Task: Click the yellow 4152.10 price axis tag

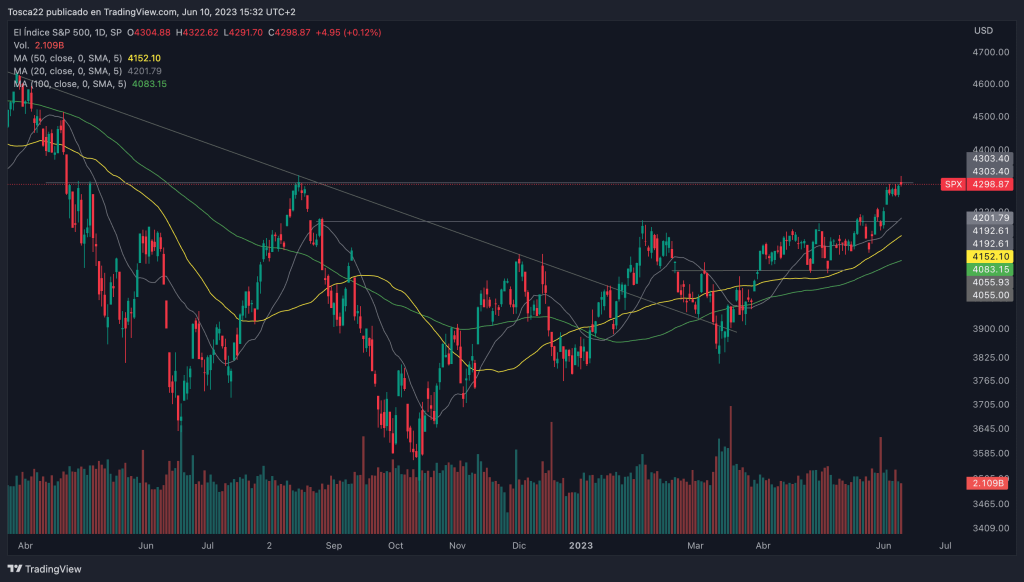Action: (x=990, y=257)
